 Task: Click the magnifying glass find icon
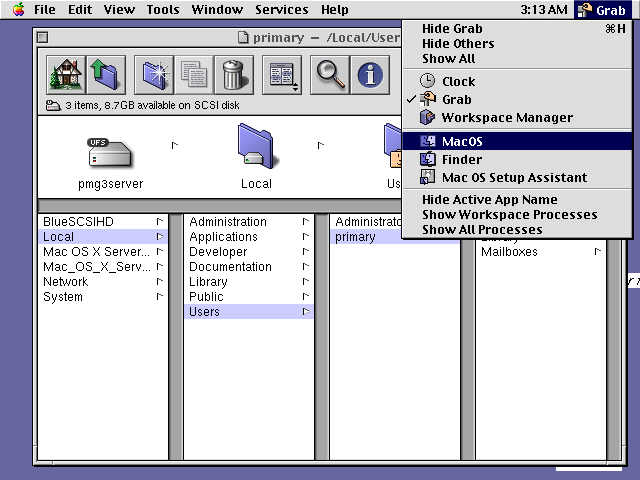tap(330, 75)
